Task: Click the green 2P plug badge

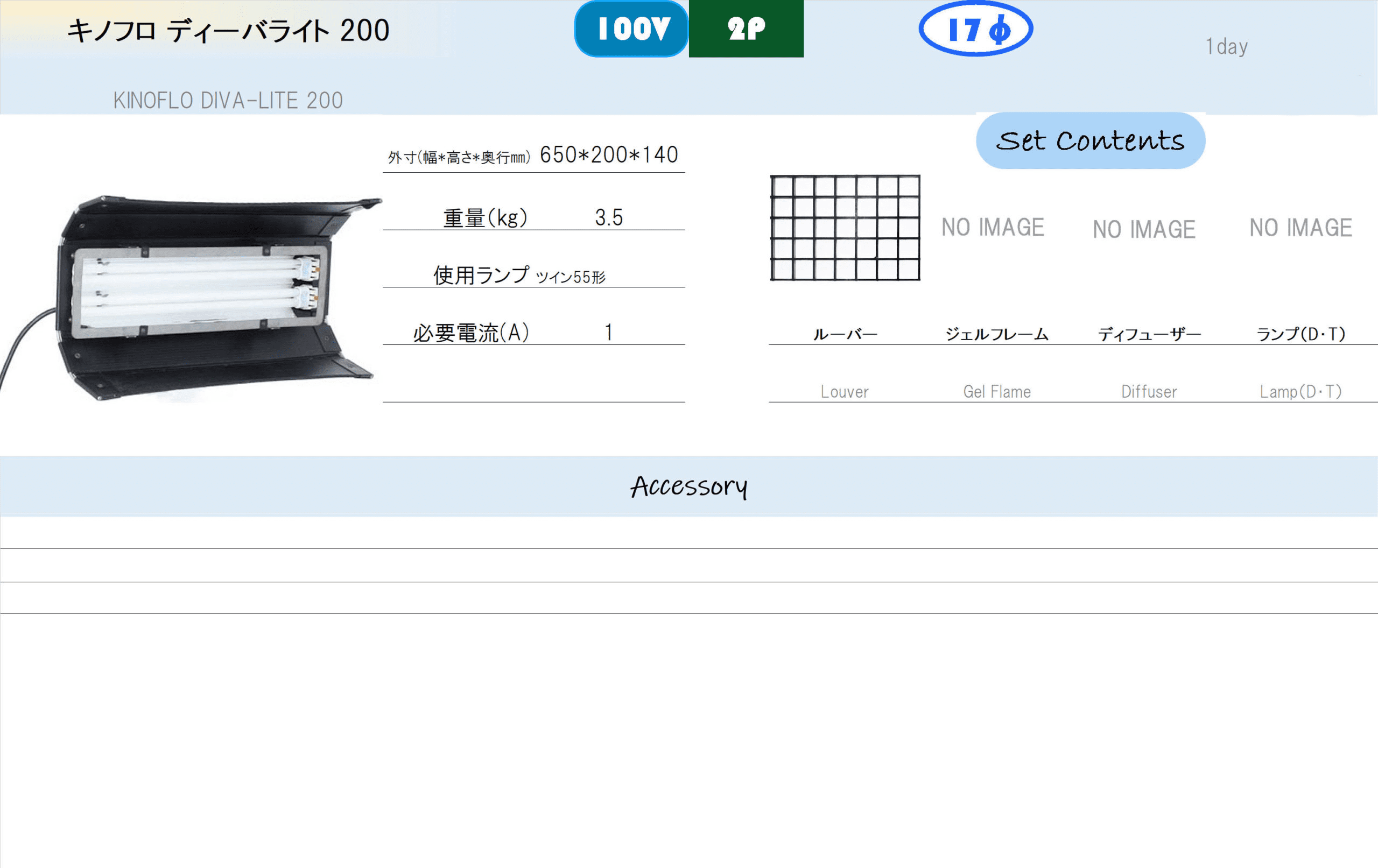Action: [x=746, y=29]
